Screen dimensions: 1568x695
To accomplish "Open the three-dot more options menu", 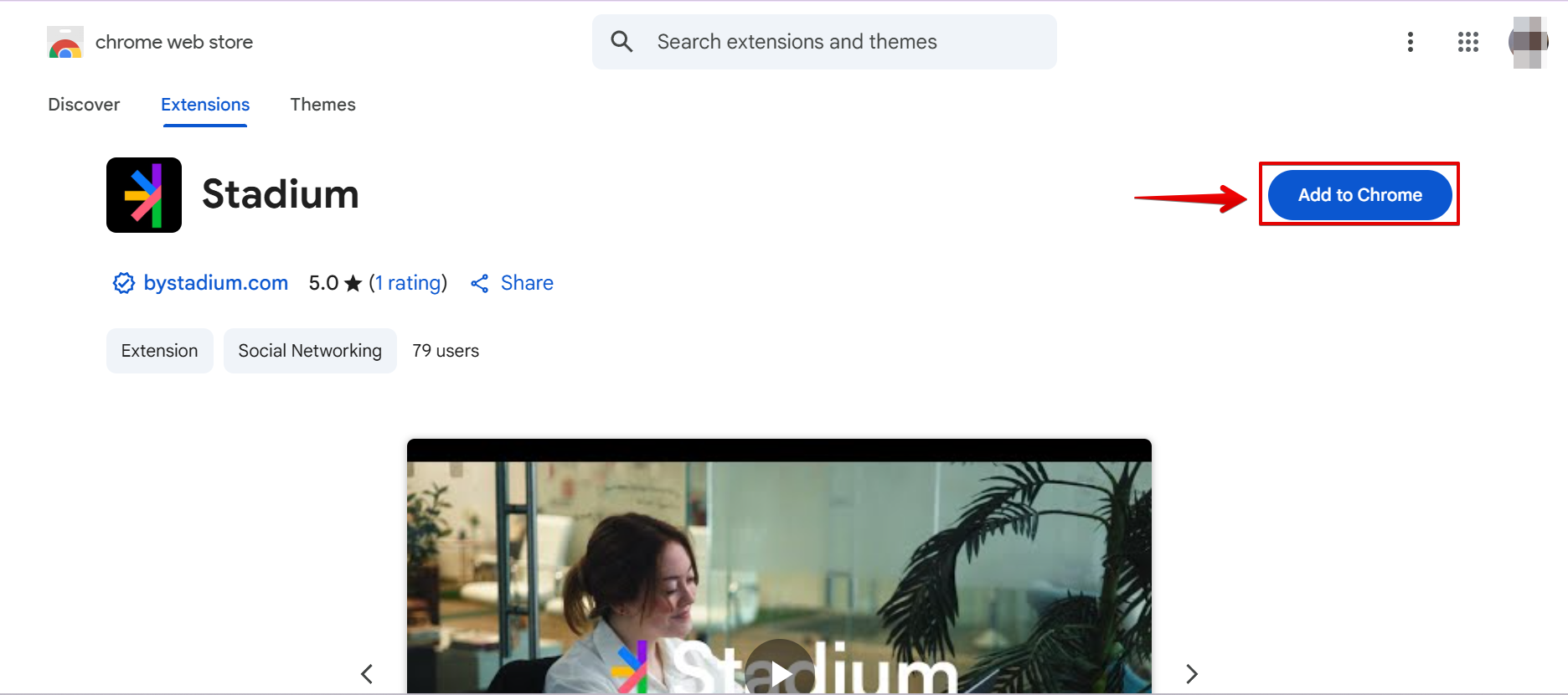I will point(1411,42).
